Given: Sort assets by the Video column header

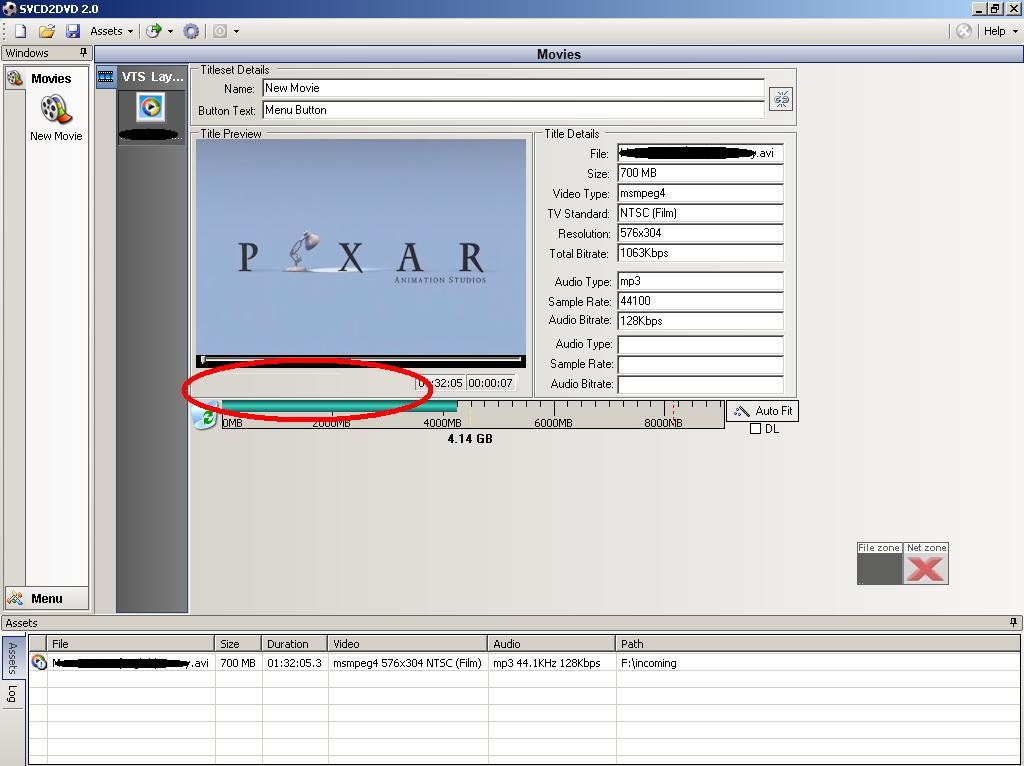Looking at the screenshot, I should point(408,644).
